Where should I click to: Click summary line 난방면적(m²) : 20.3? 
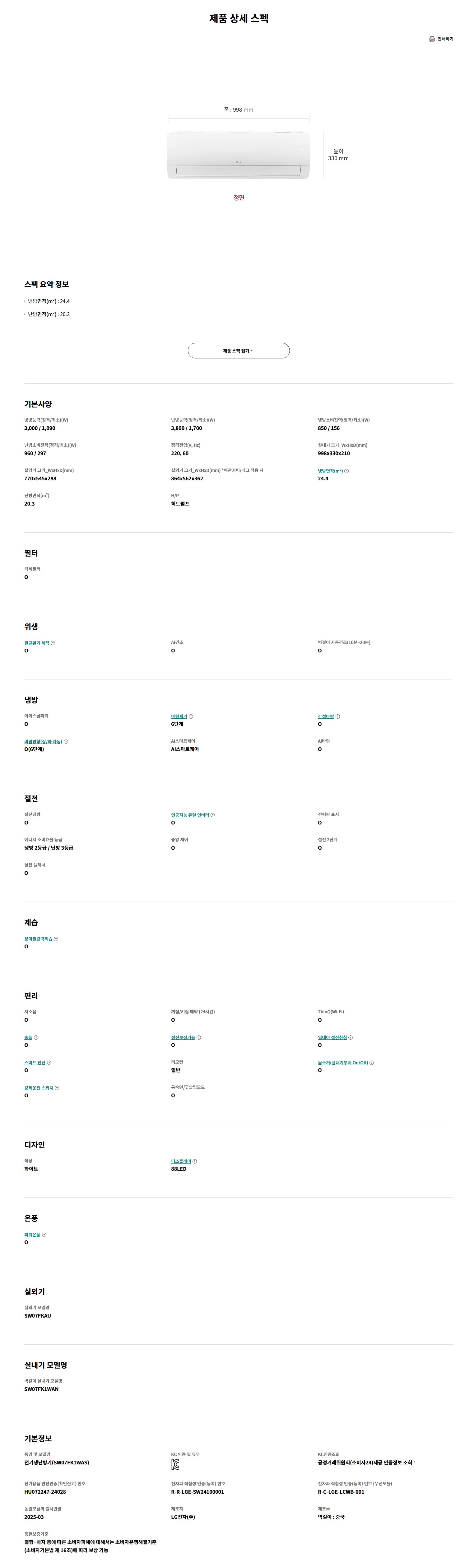(49, 314)
